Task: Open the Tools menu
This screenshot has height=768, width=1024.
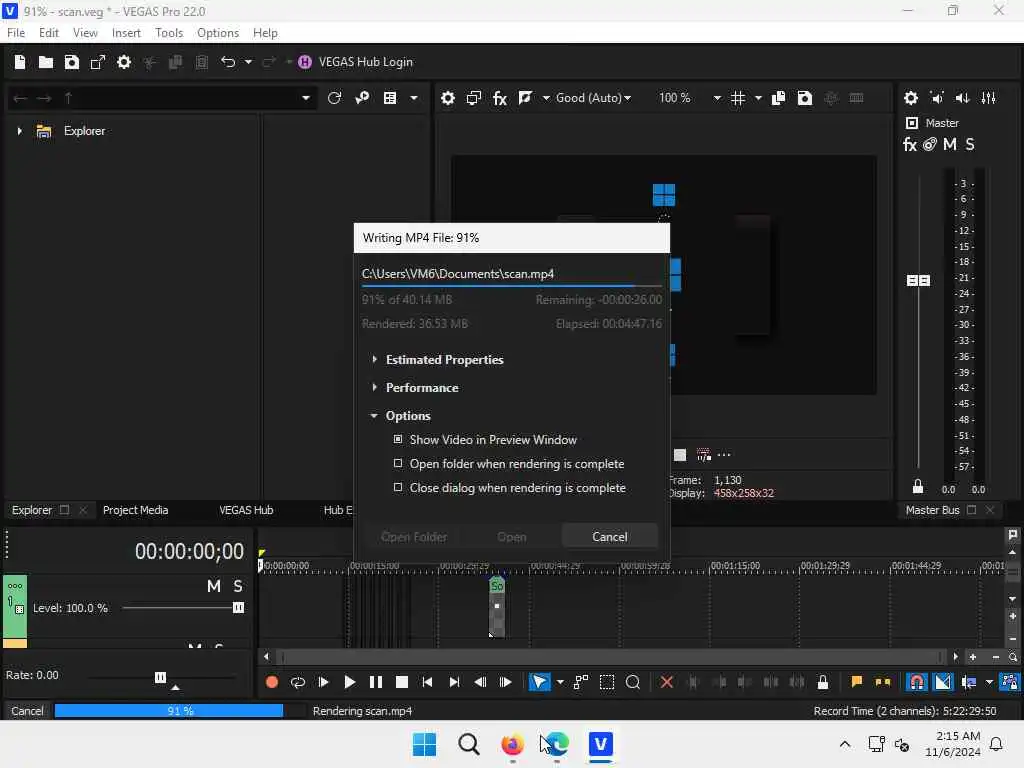Action: tap(169, 33)
